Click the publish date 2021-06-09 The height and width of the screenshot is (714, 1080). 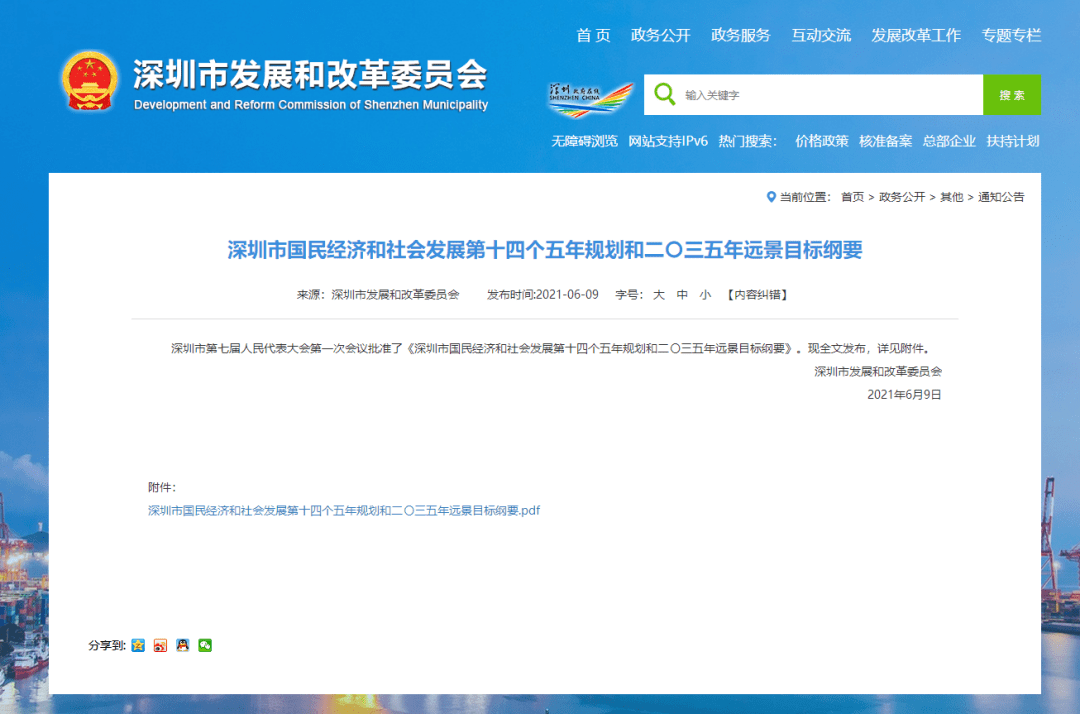[567, 295]
